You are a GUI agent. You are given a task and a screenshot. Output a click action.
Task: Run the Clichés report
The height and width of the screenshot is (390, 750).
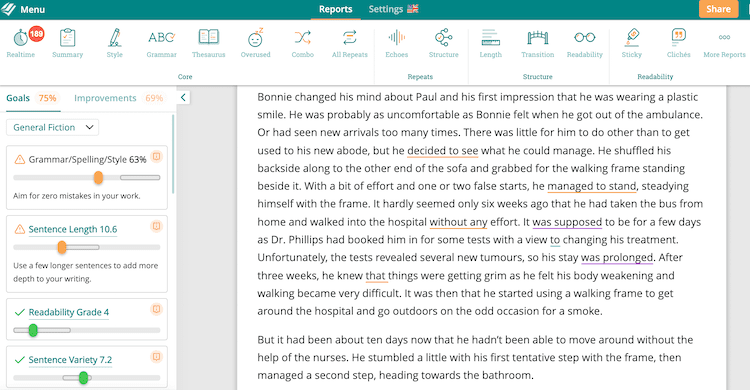(x=679, y=43)
